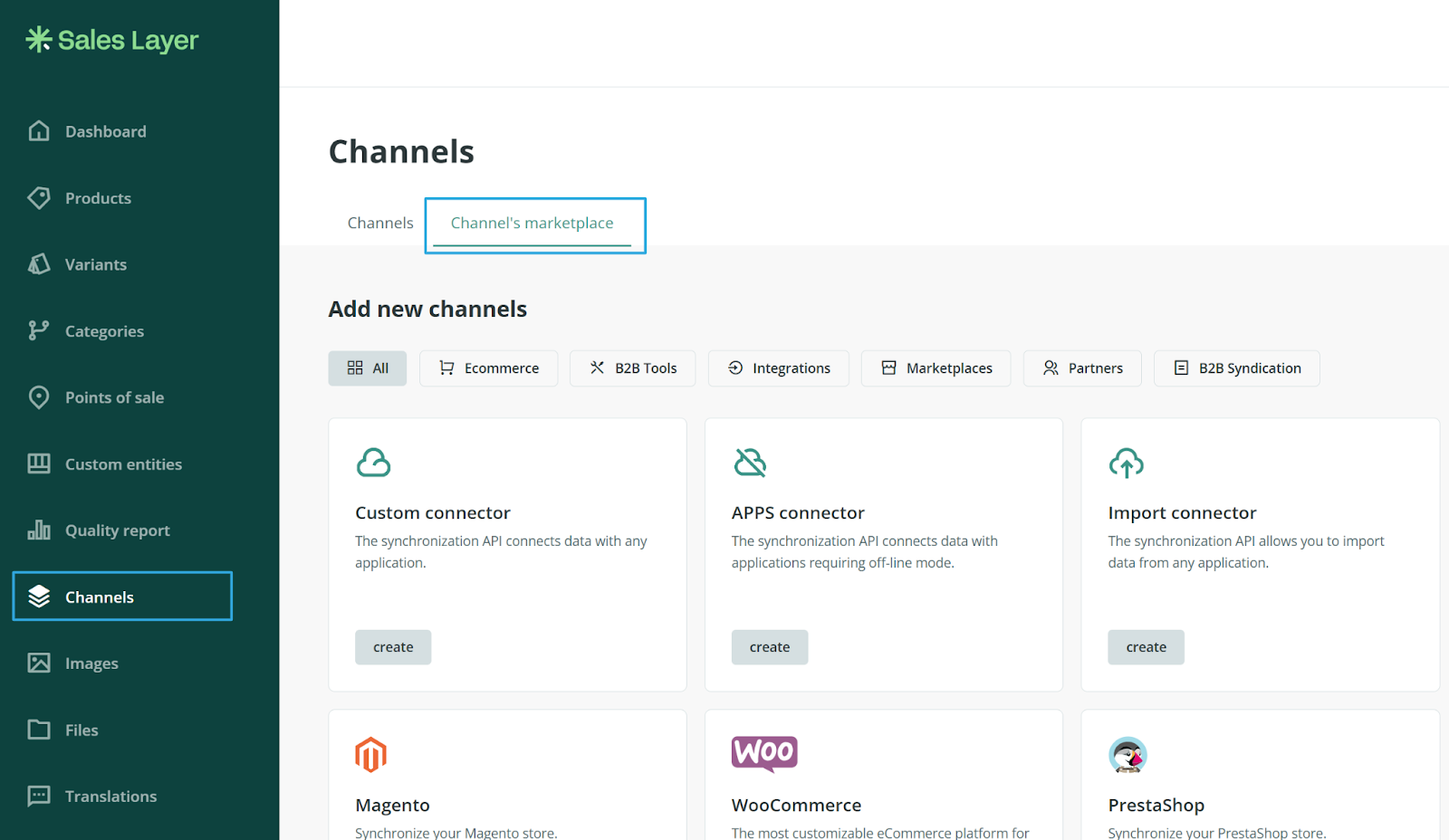
Task: Click the WooCommerce card title
Action: [x=796, y=806]
